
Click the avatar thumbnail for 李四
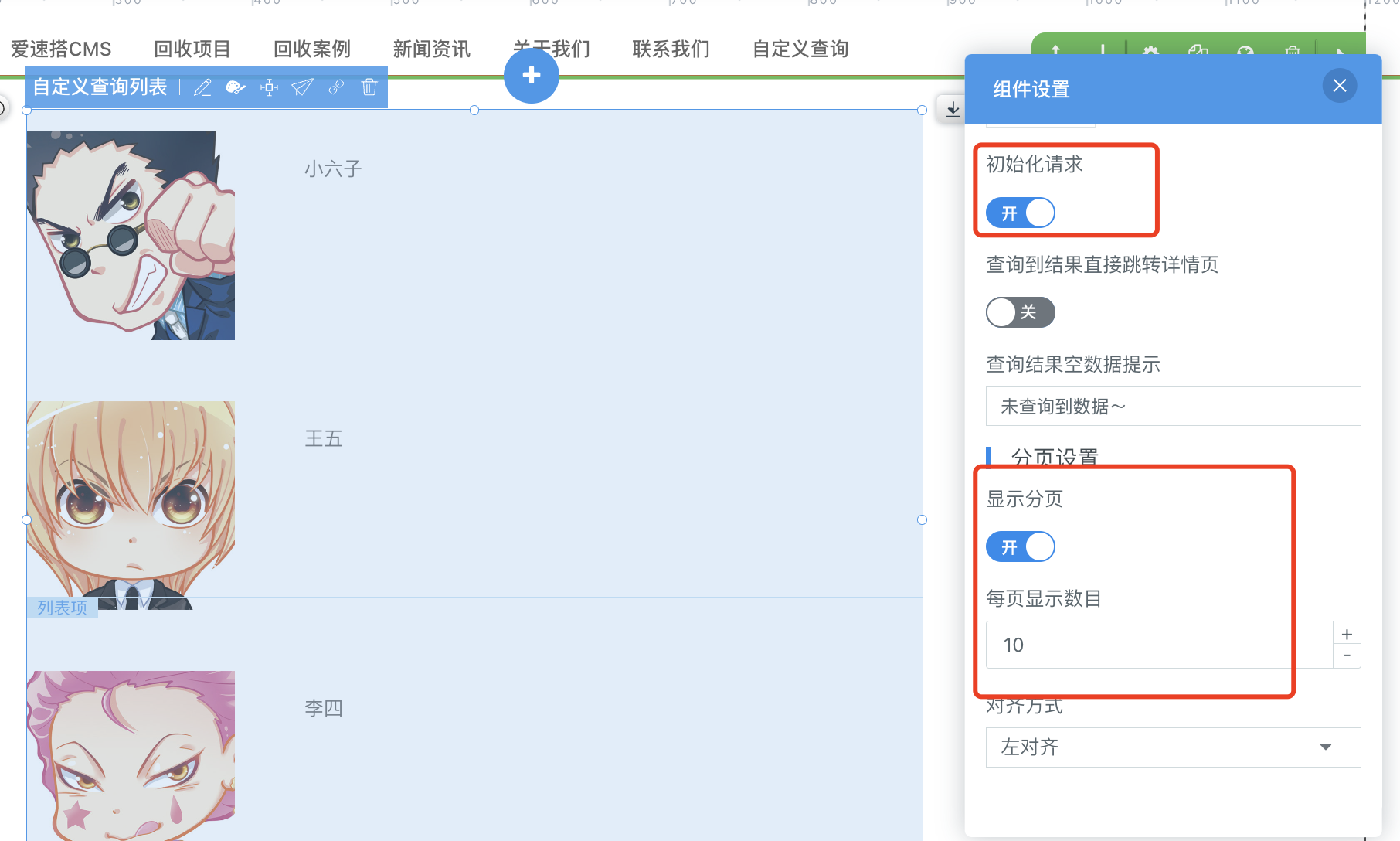[x=131, y=755]
